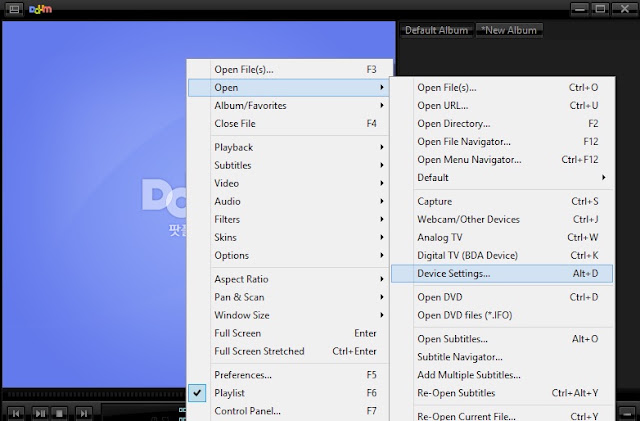
Task: Click the seek bar below the video
Action: [95, 394]
